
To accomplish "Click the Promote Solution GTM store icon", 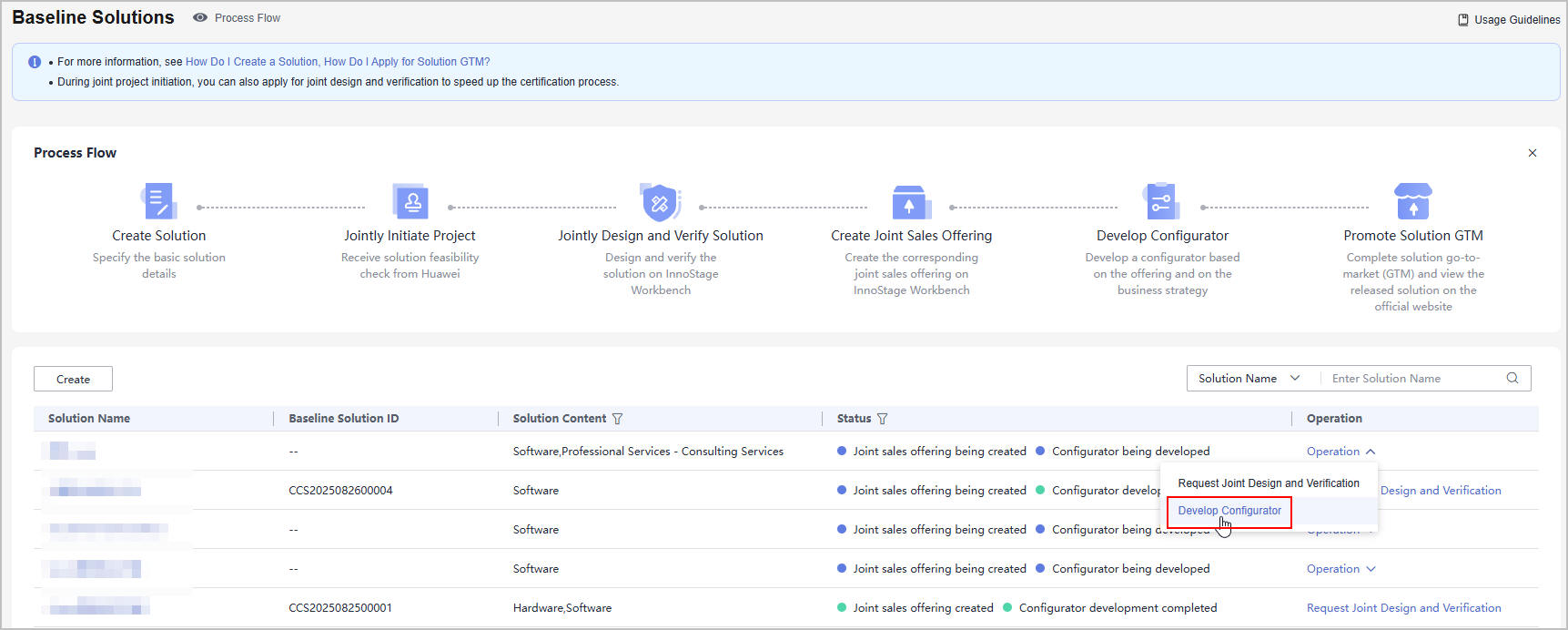I will (1412, 201).
